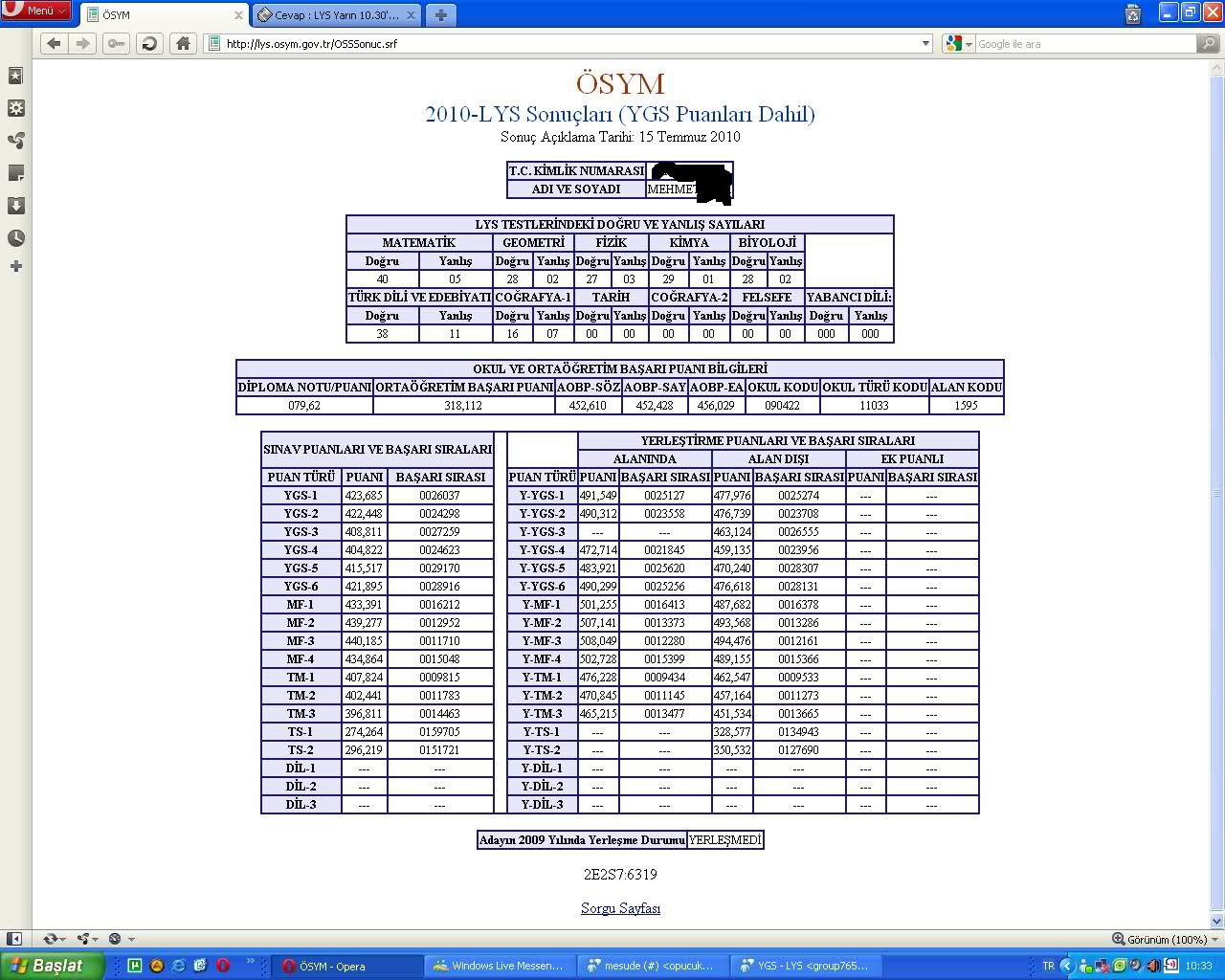Open the Opera Link sync status dropdown
This screenshot has height=980, width=1225.
pyautogui.click(x=56, y=939)
